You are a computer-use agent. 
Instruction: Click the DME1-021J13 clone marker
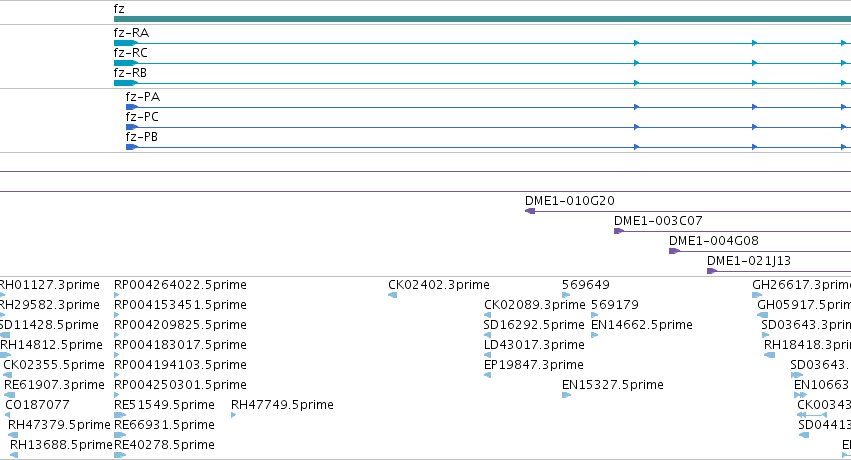[x=712, y=271]
